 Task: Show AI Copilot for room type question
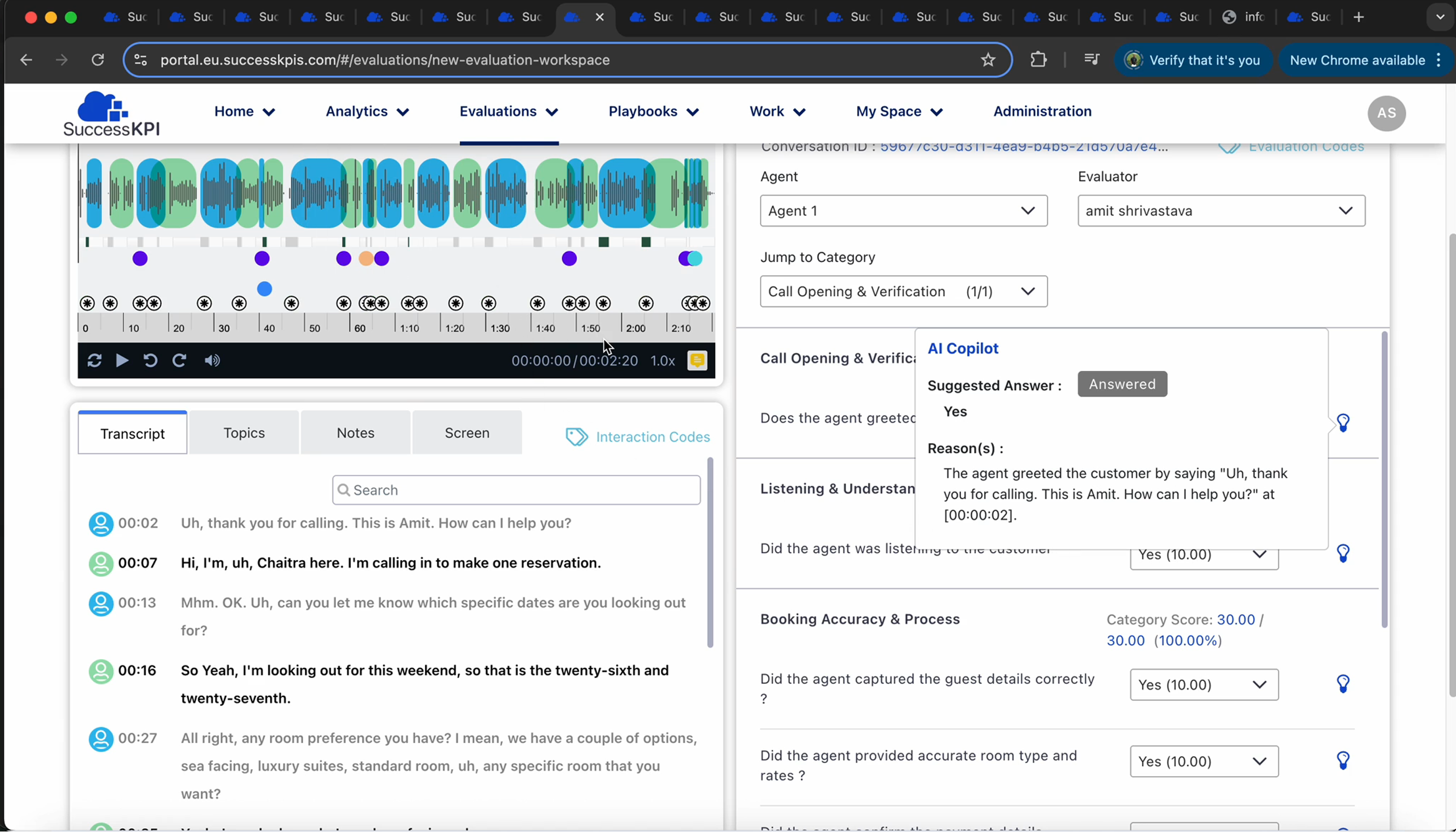(1344, 761)
